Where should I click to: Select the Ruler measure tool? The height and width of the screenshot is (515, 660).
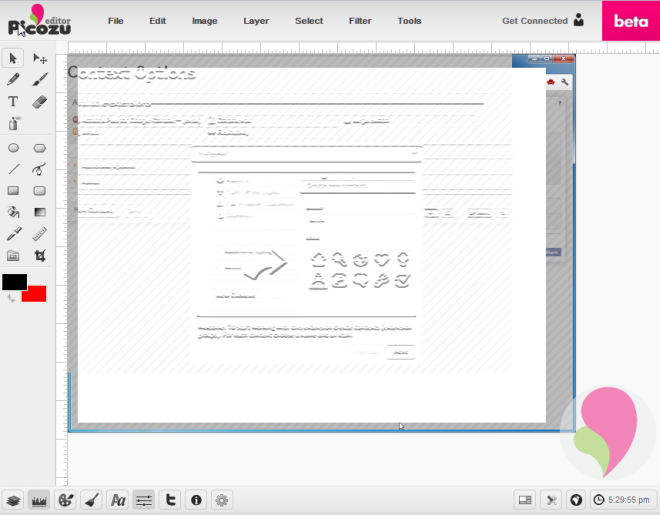click(x=40, y=234)
